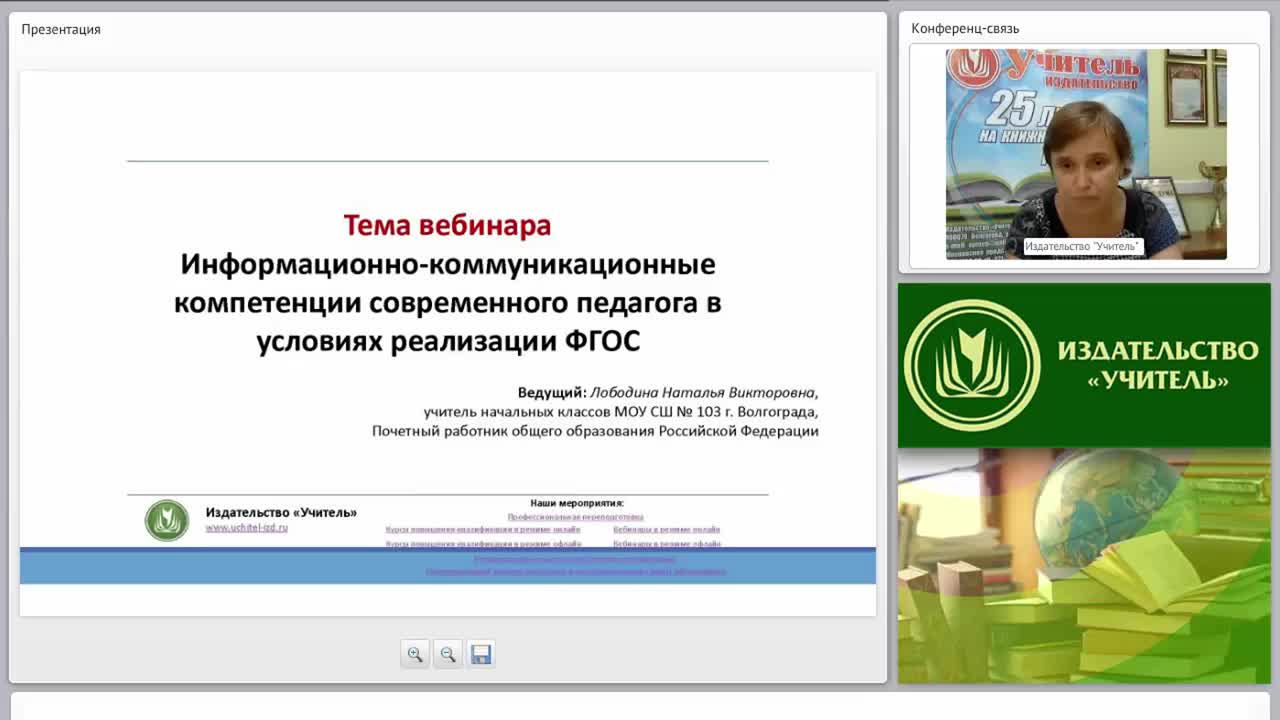Zoom out of the presentation slide
Screen dimensions: 1280x720
[448, 654]
